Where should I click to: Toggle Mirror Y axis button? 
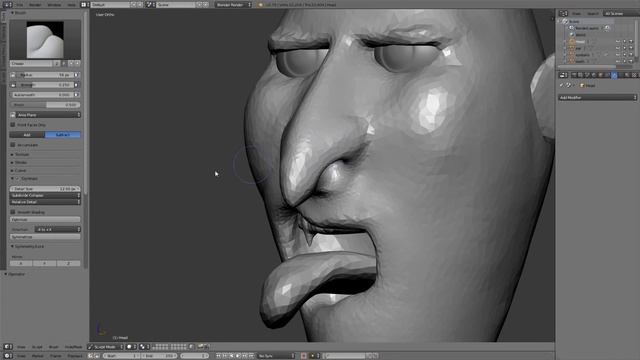tap(44, 264)
